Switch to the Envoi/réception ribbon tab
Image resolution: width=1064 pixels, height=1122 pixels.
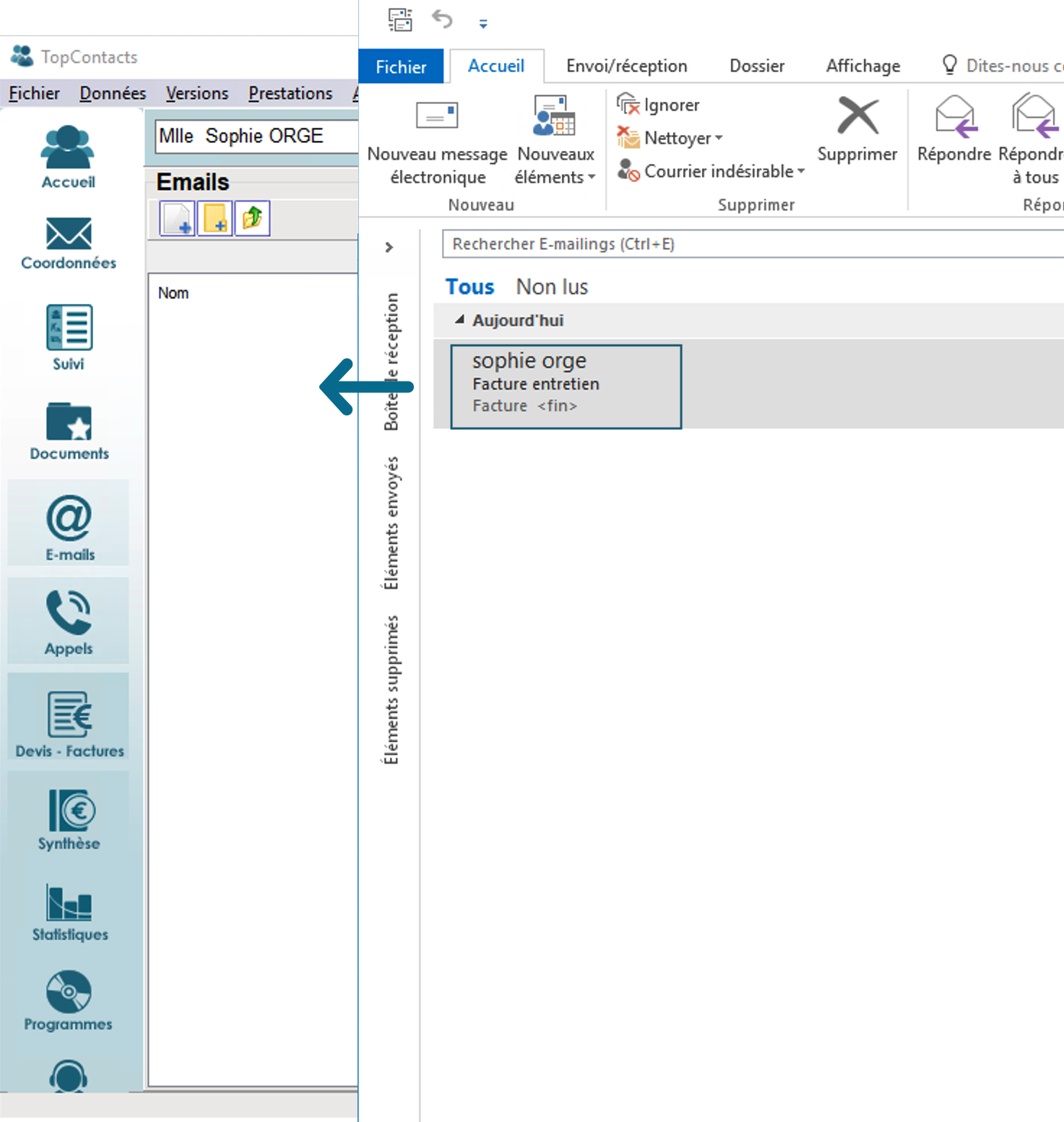626,66
